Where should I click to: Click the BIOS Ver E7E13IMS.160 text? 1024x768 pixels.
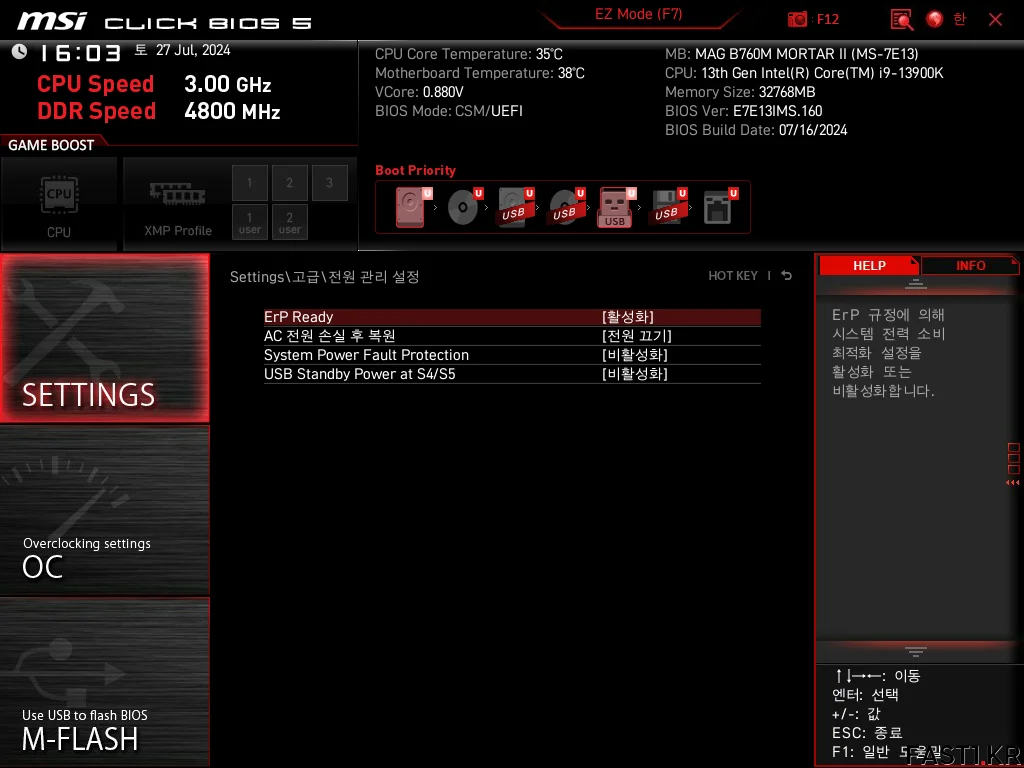(x=743, y=111)
